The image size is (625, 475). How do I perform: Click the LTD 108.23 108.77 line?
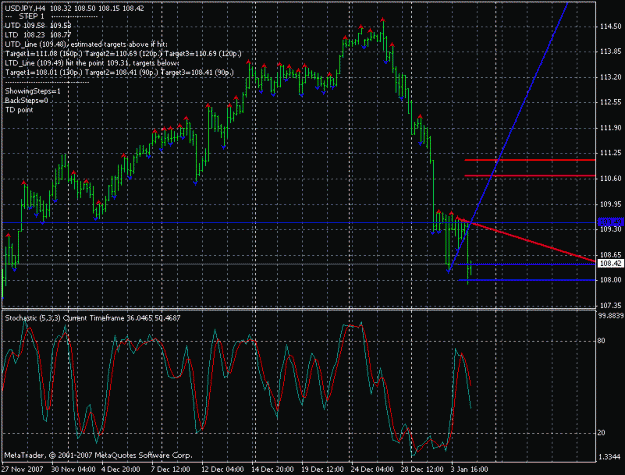38,35
